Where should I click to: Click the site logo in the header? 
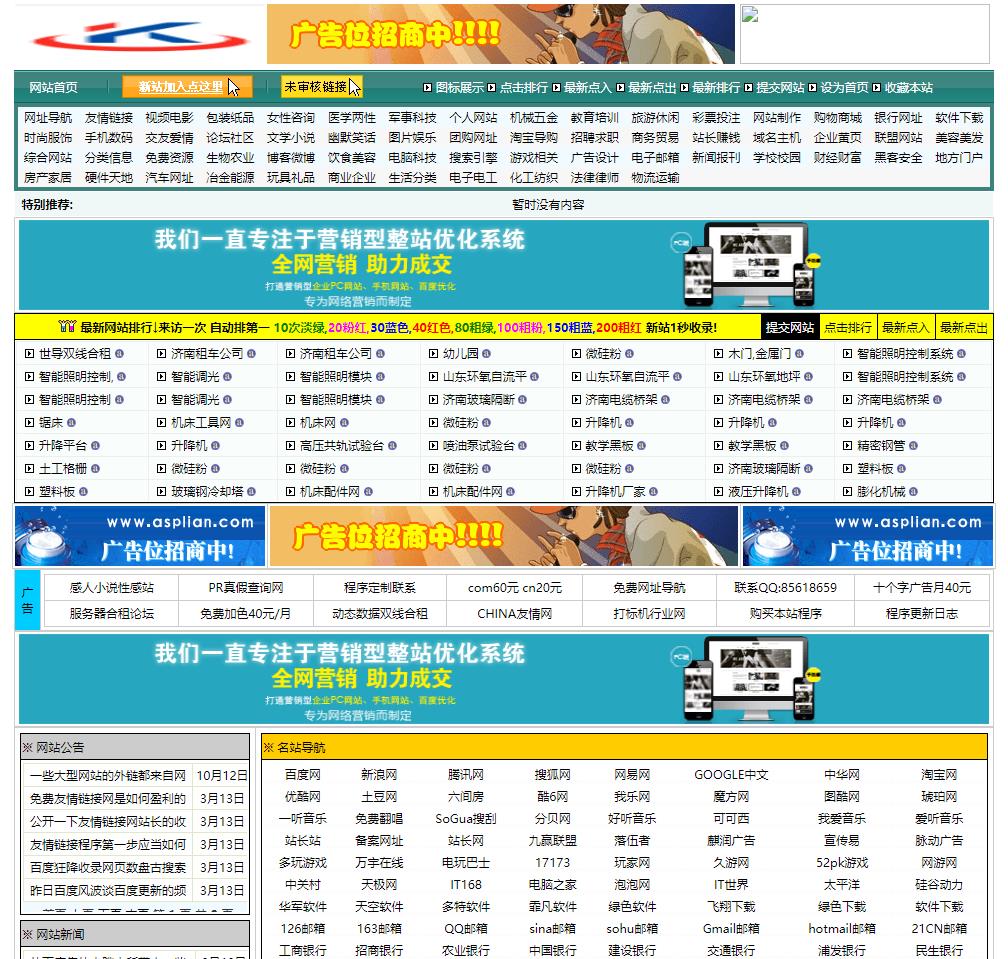140,35
